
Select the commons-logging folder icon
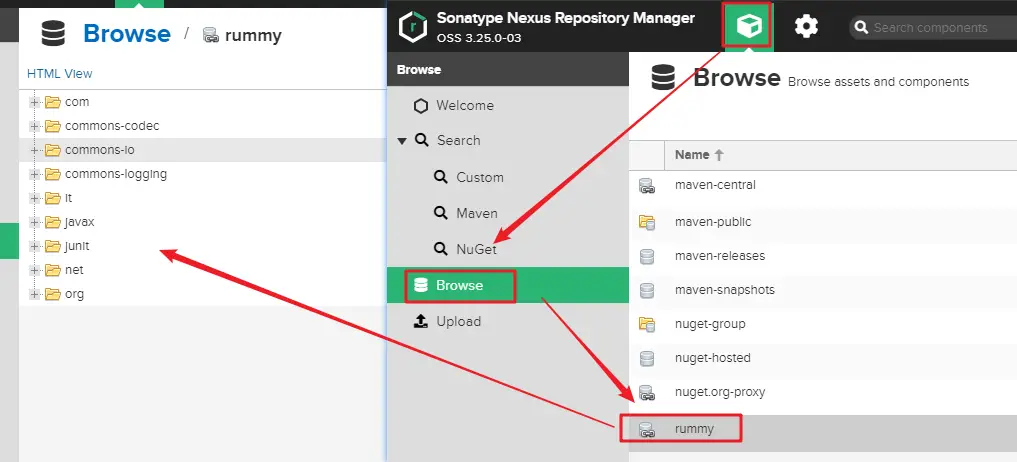pos(53,174)
